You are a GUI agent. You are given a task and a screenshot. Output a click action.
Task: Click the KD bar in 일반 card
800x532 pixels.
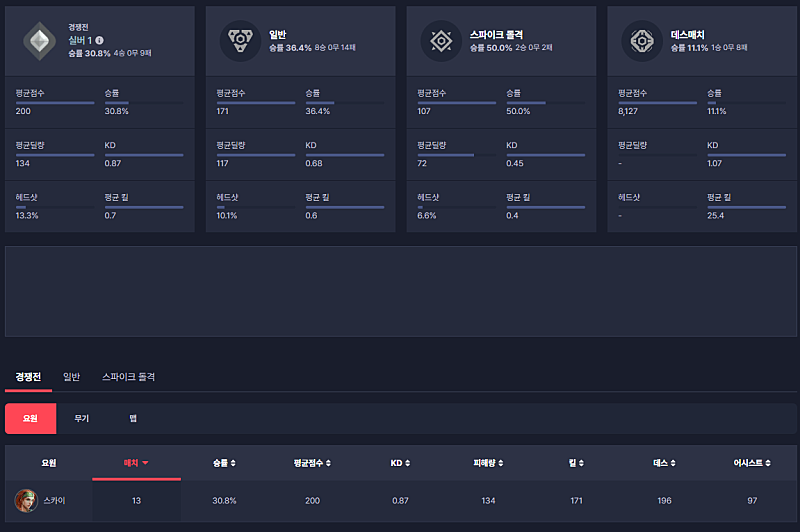(345, 155)
